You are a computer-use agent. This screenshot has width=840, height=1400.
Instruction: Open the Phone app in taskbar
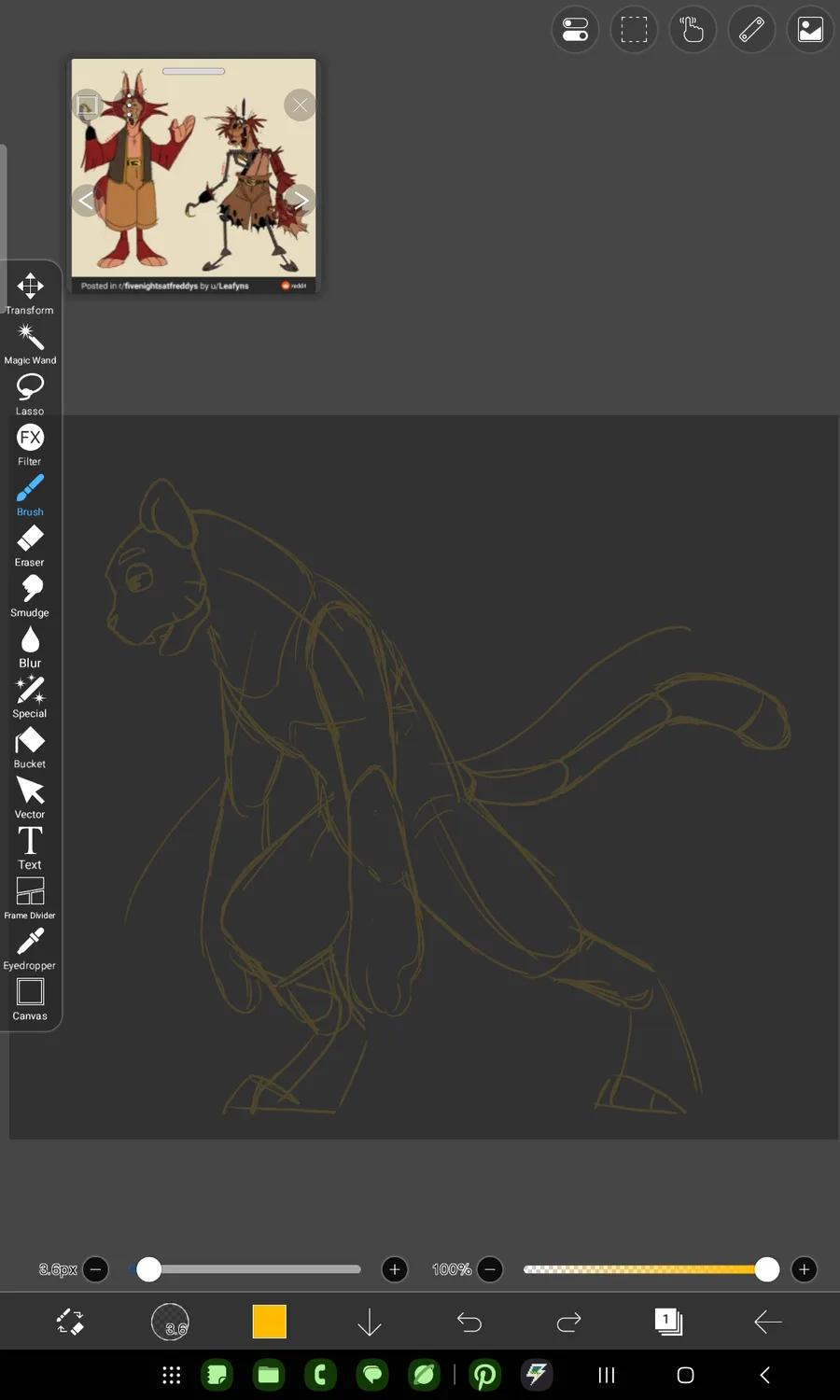(x=321, y=1375)
